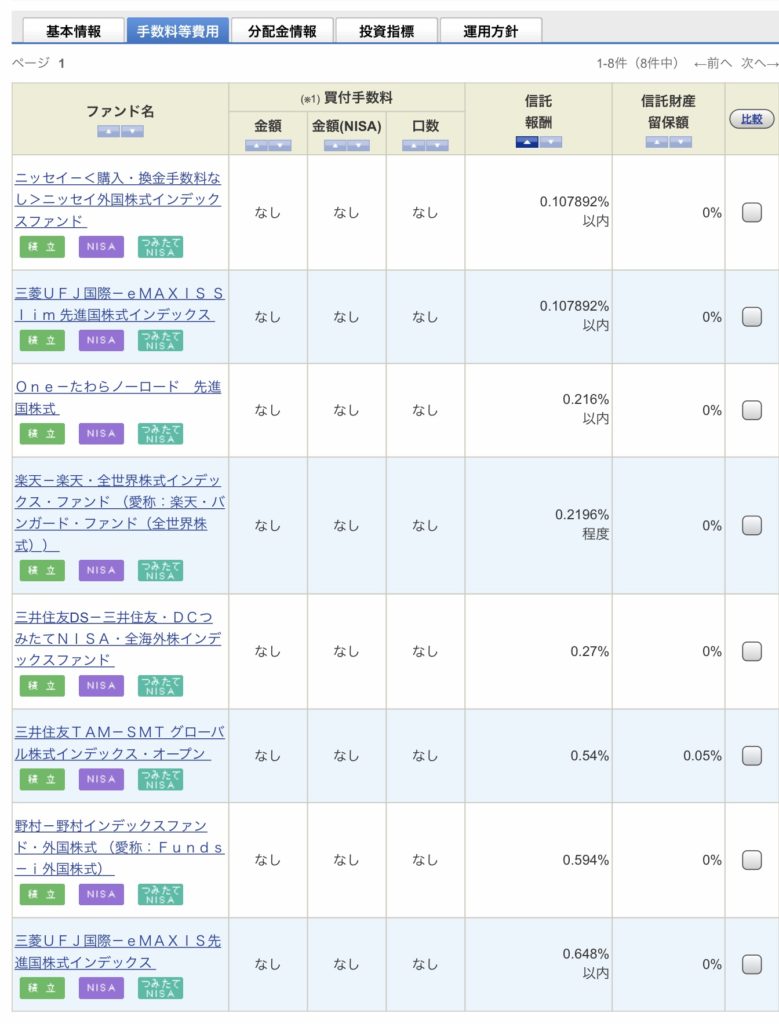Click つみたてNISA badge for eMAXIS先進国株式 fund
This screenshot has height=1024, width=779.
point(160,987)
